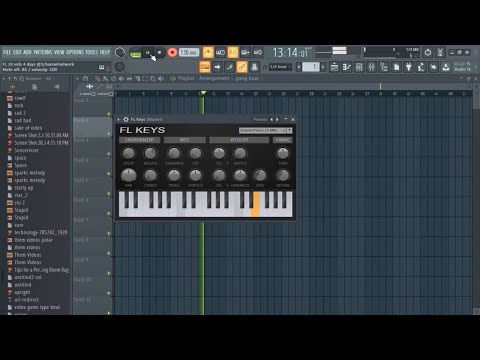Click the scissors tool icon in top bar
Image resolution: width=480 pixels, height=360 pixels.
[440, 52]
